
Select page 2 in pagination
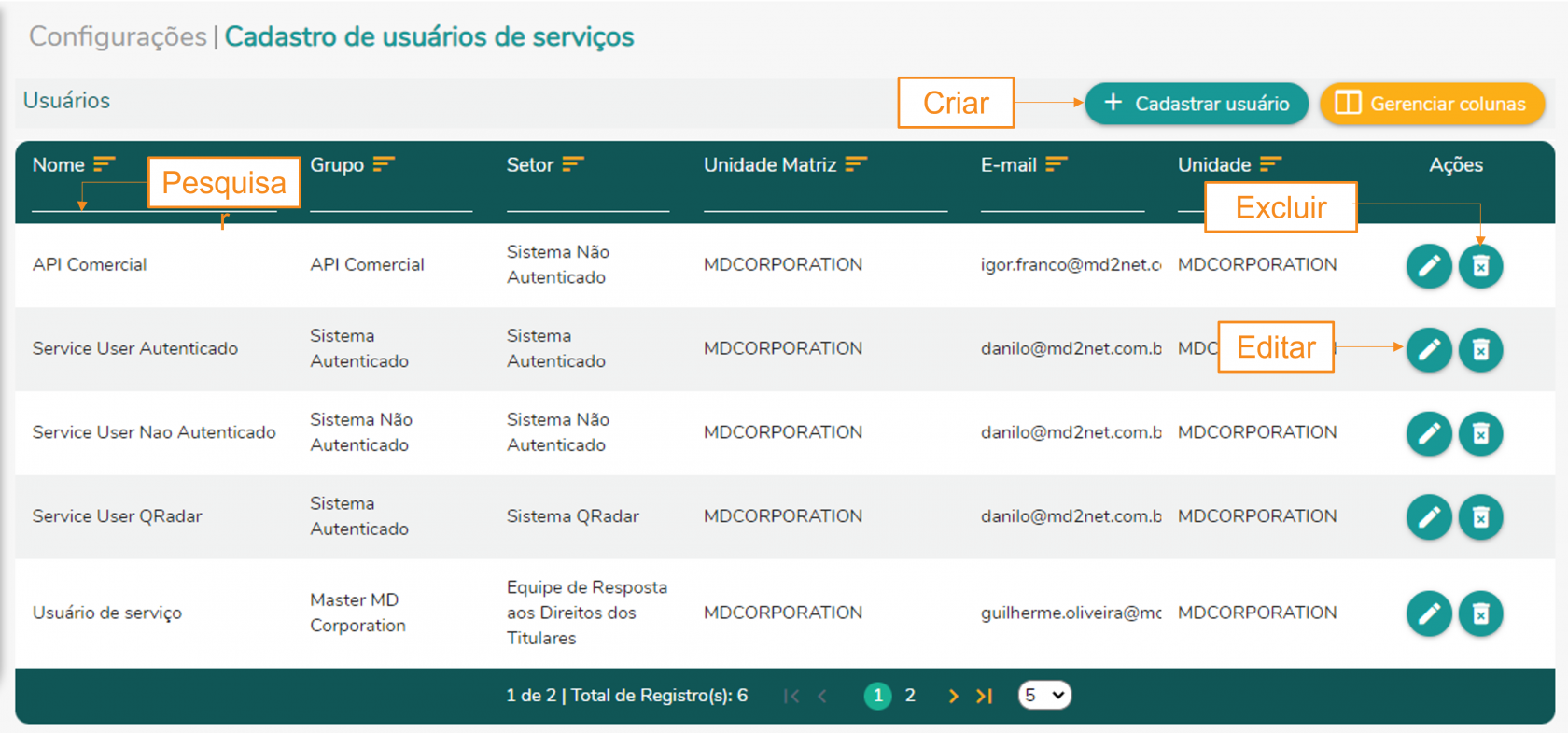pyautogui.click(x=910, y=696)
